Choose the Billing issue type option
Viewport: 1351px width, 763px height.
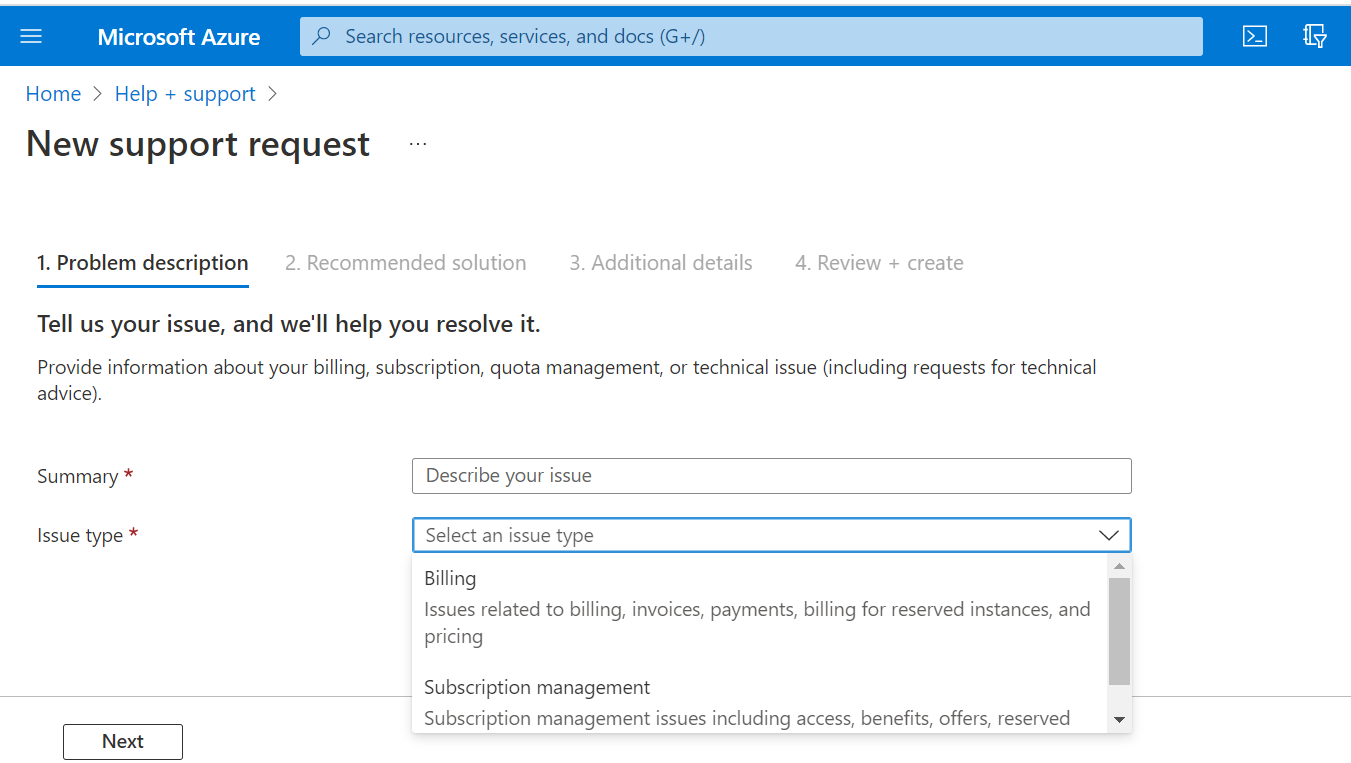[x=760, y=607]
